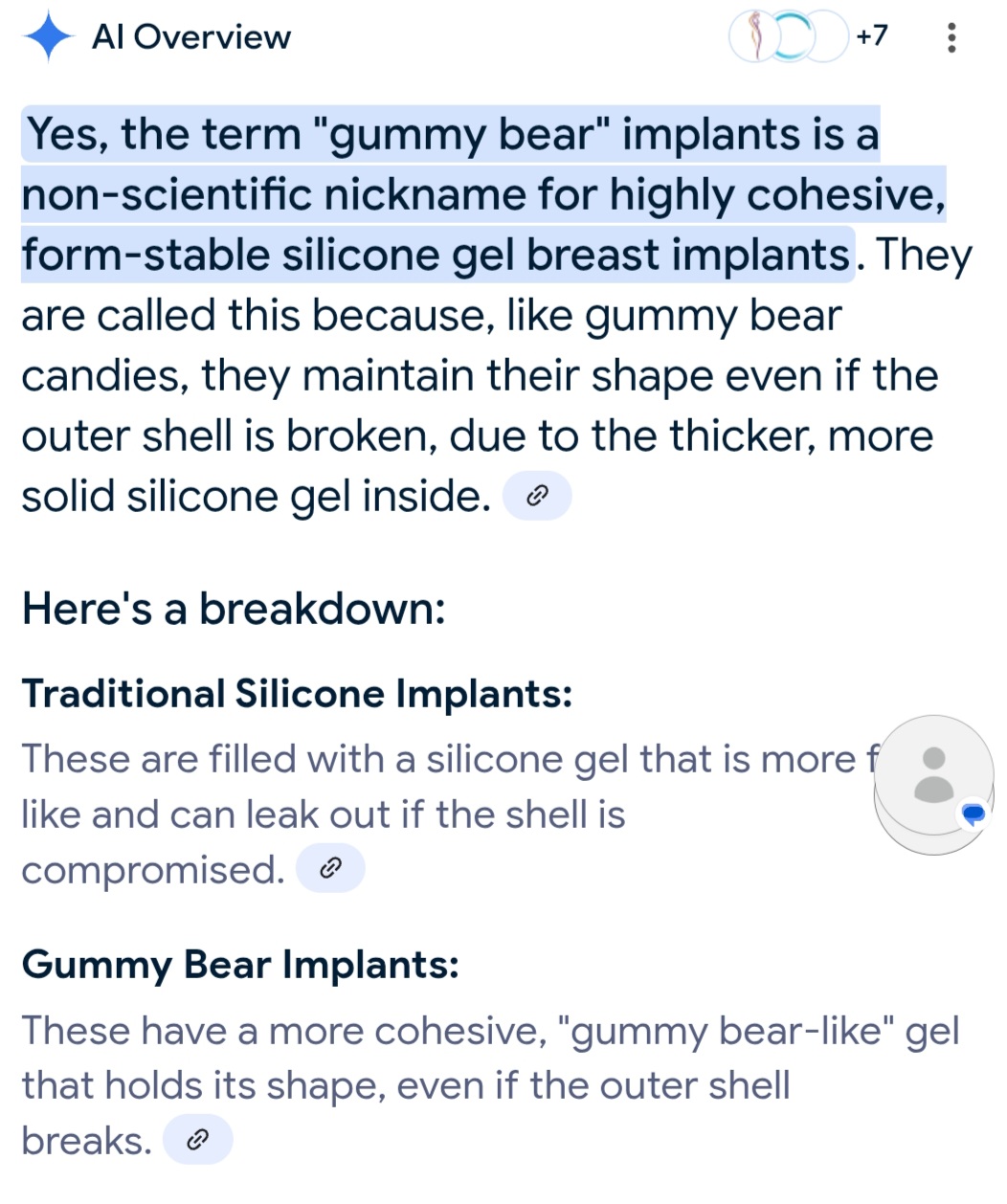Open the third blank source thumbnail
Screen dimensions: 1007x1204
(825, 37)
